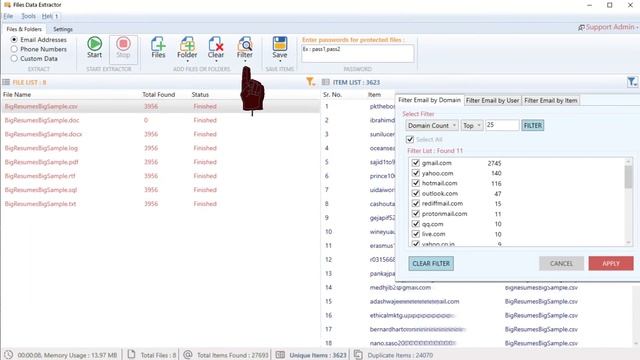Expand the Save button dropdown arrow
The width and height of the screenshot is (640, 360).
[280, 61]
